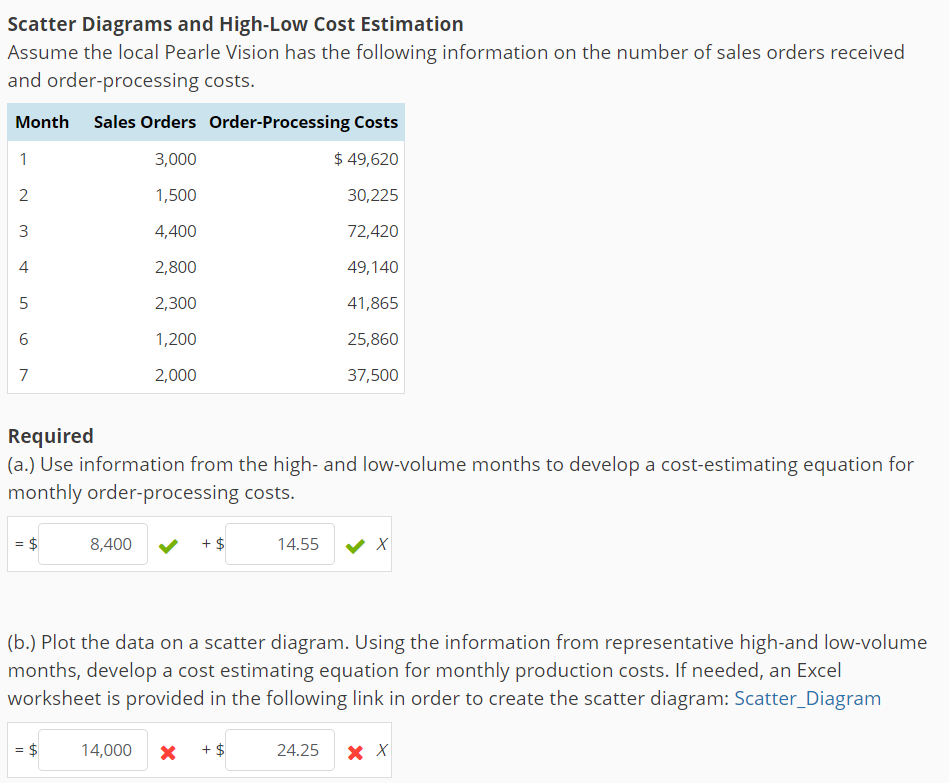949x783 pixels.
Task: Click the Sales Orders column header
Action: pos(143,121)
